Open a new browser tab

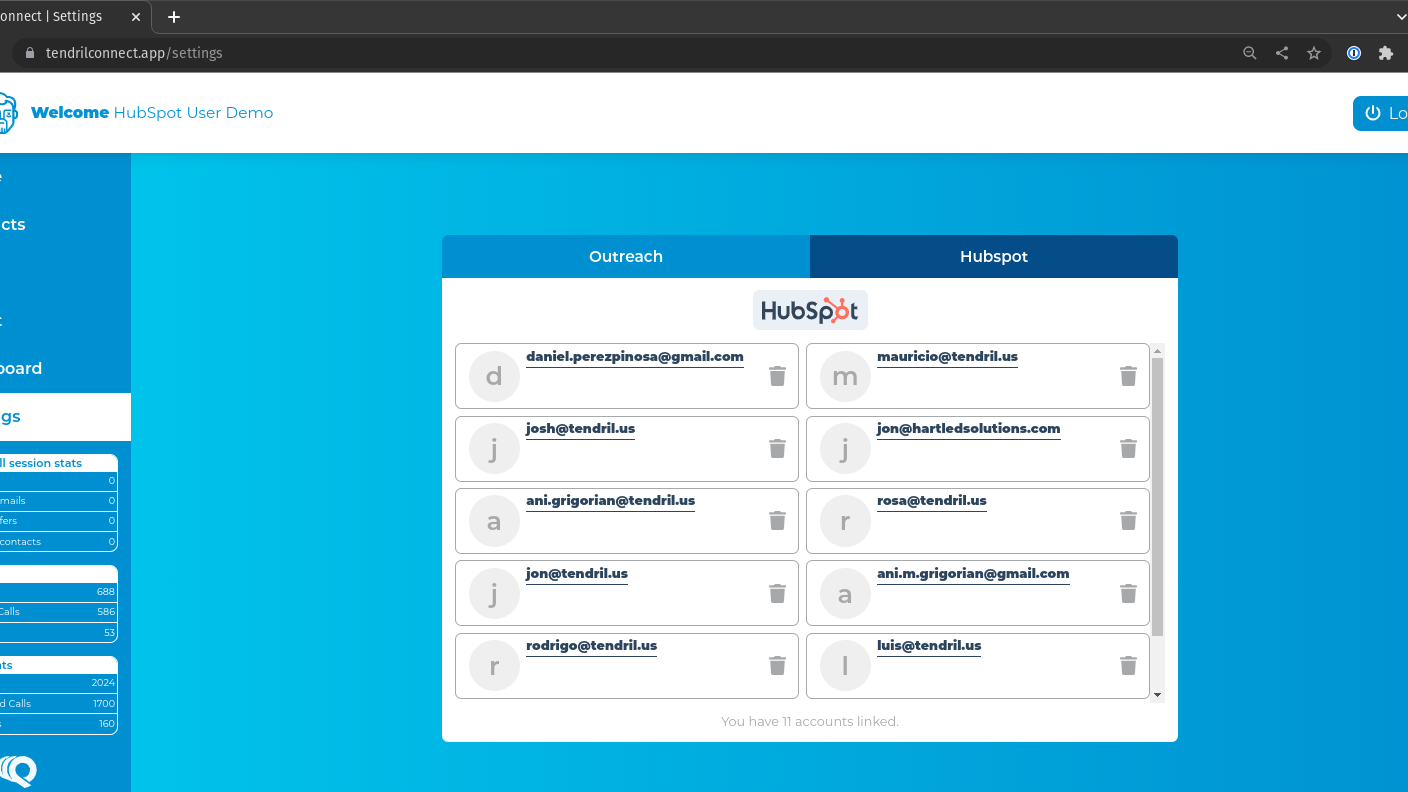pos(174,17)
